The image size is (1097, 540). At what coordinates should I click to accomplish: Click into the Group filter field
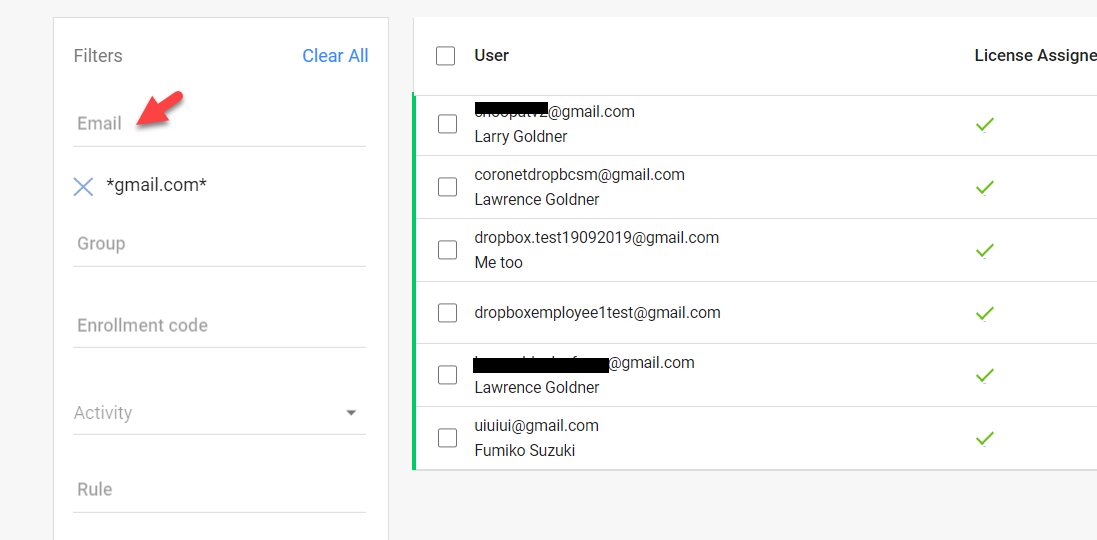(219, 243)
